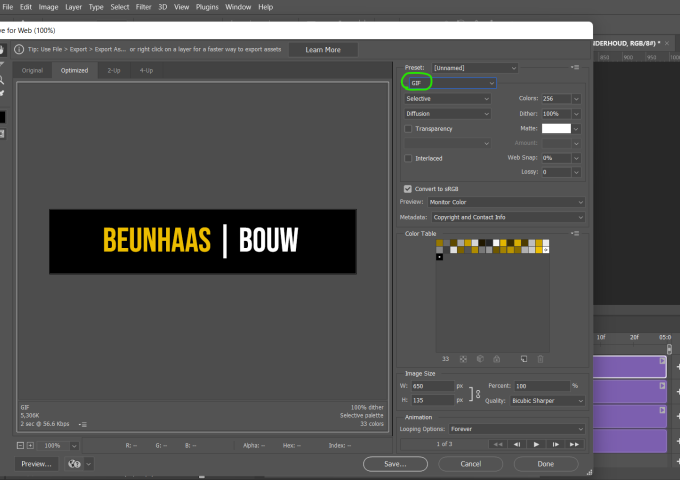Click the Cancel button

pos(471,464)
